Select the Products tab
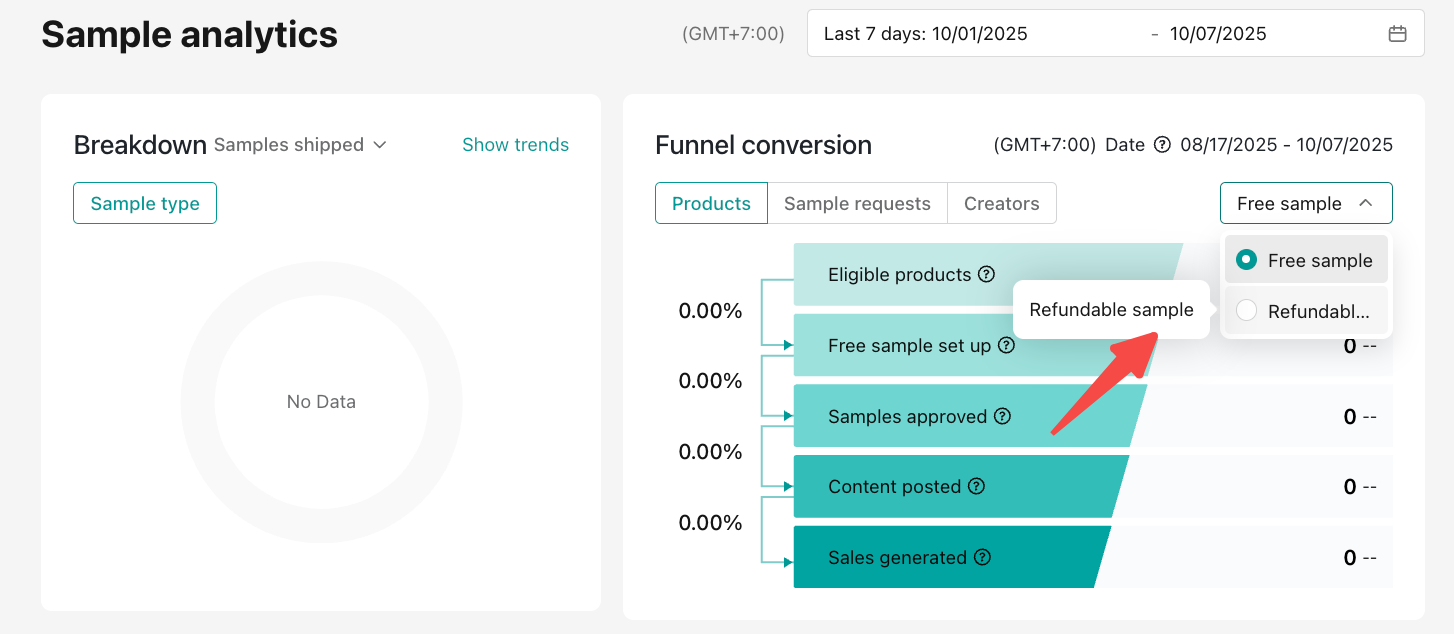 pos(711,203)
